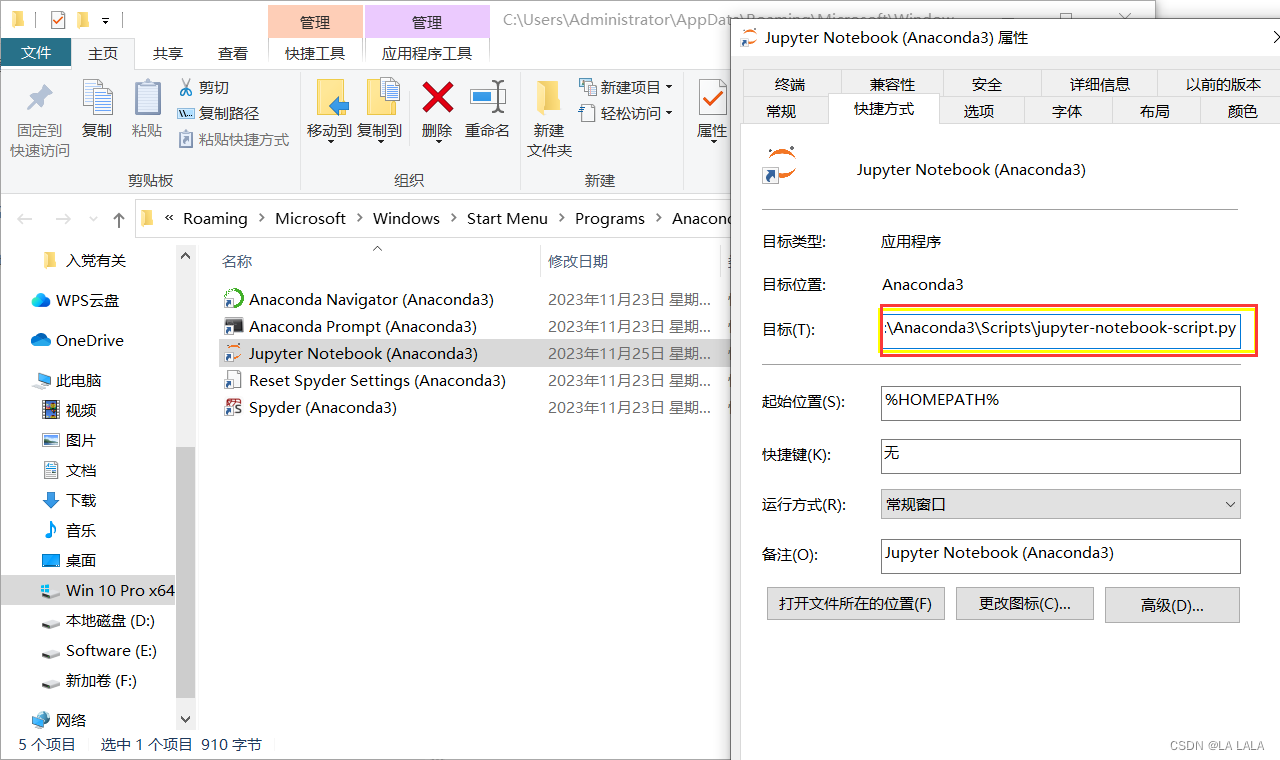The width and height of the screenshot is (1280, 760).
Task: Select 本地磁盘 (D:) drive
Action: tap(98, 620)
